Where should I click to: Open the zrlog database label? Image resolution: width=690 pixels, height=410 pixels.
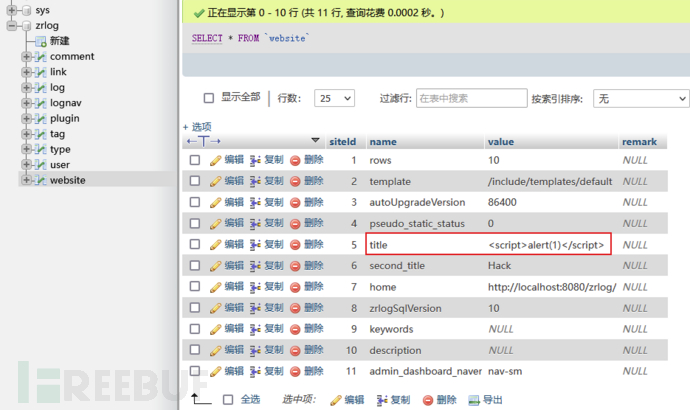pyautogui.click(x=47, y=26)
